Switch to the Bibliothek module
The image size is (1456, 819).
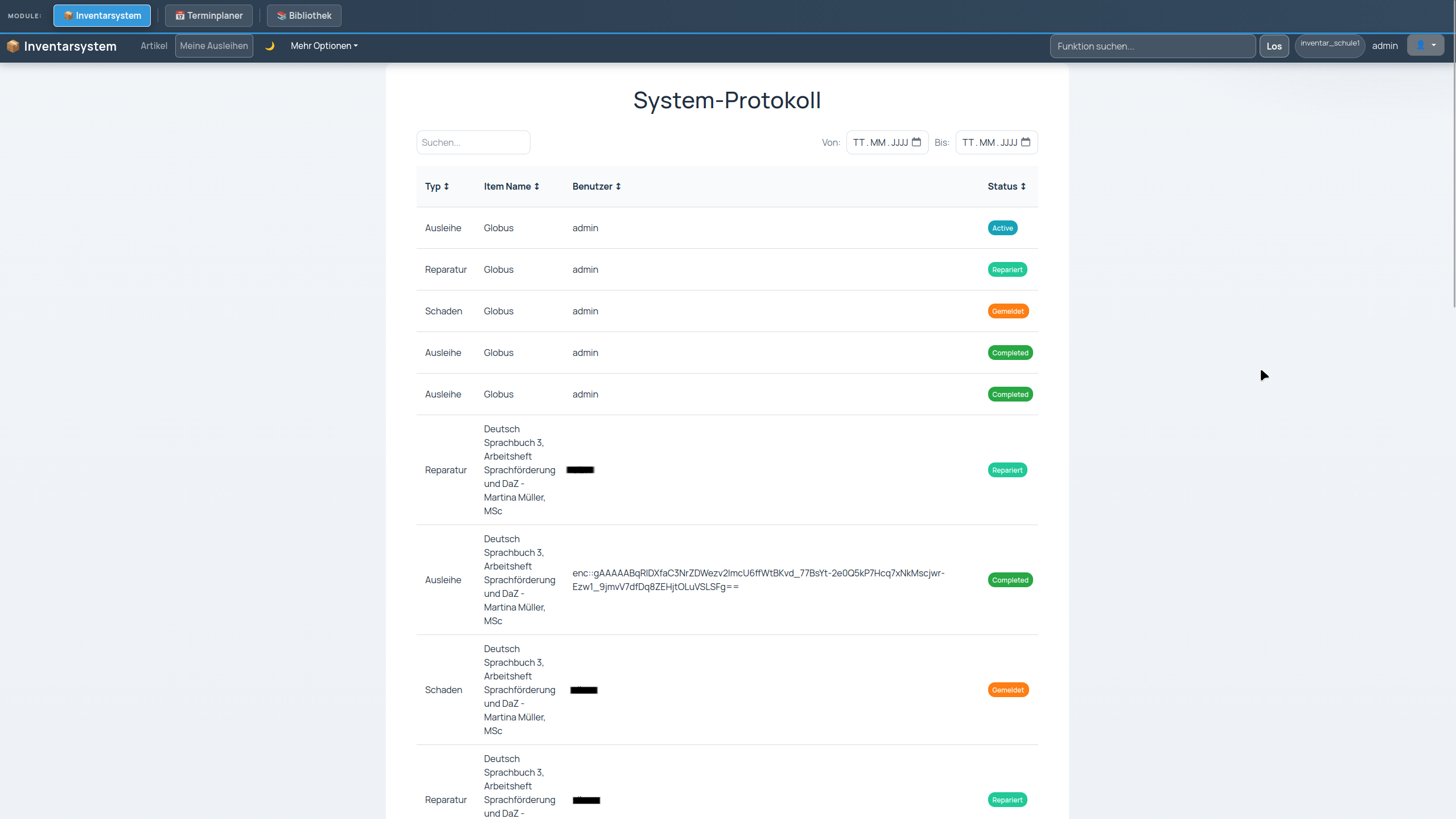point(304,15)
